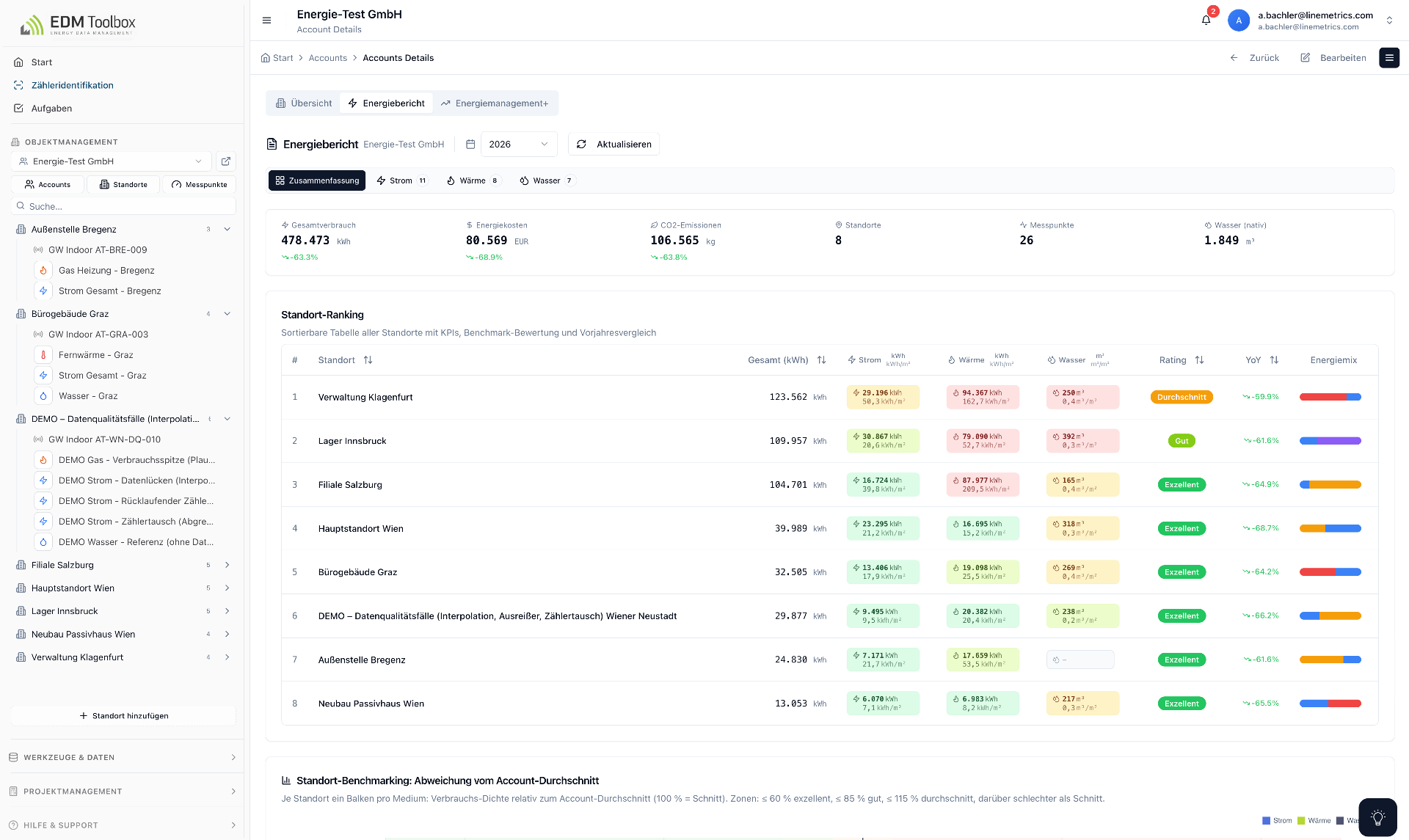This screenshot has width=1409, height=840.
Task: Switch to the Energiemanagement+ tab
Action: pyautogui.click(x=495, y=103)
